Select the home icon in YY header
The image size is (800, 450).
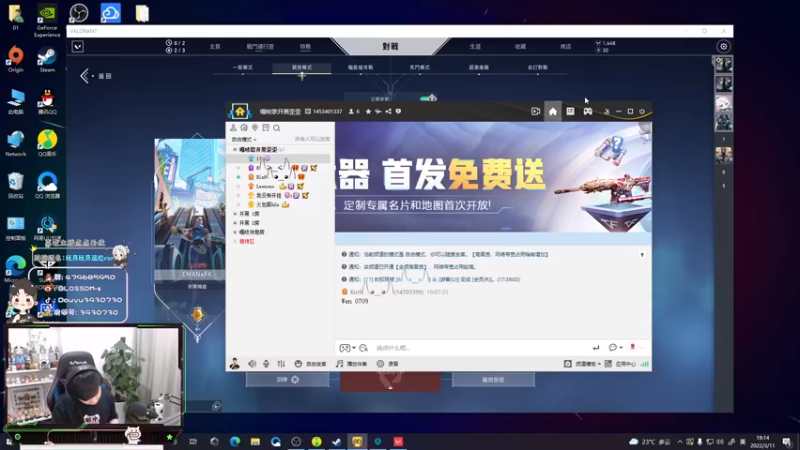point(553,111)
